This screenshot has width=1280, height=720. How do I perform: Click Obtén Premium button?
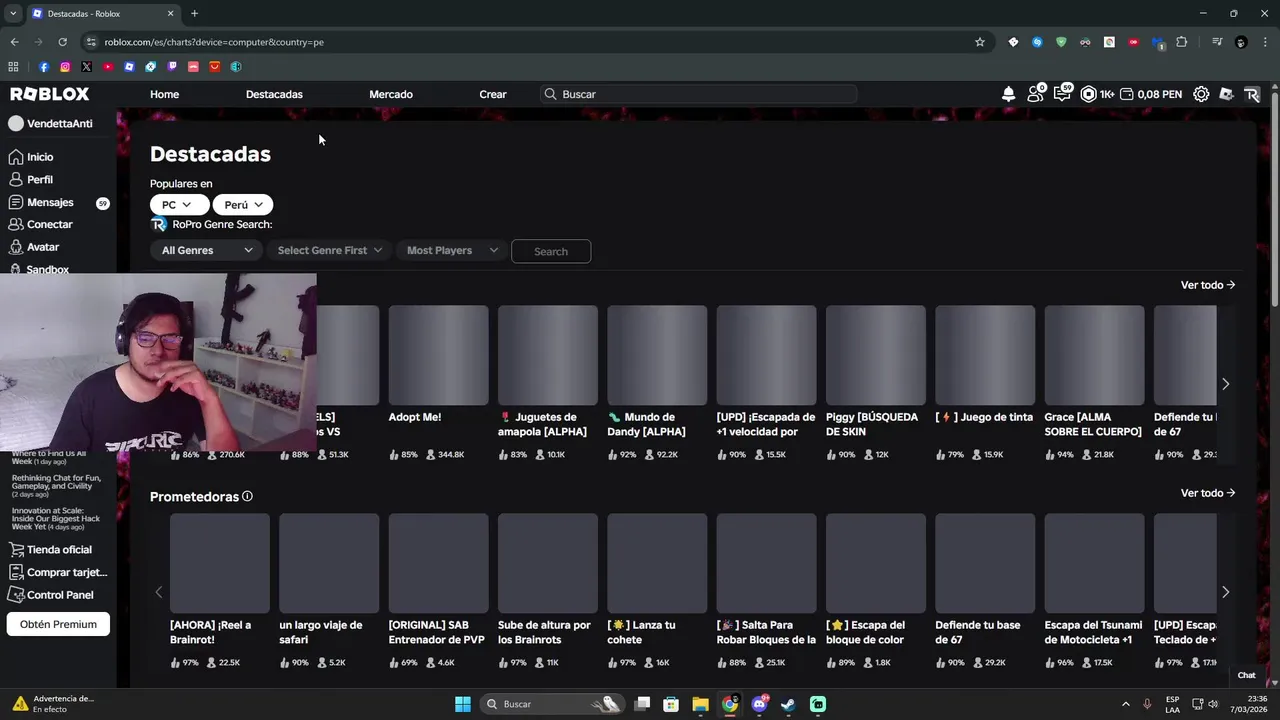coord(58,624)
